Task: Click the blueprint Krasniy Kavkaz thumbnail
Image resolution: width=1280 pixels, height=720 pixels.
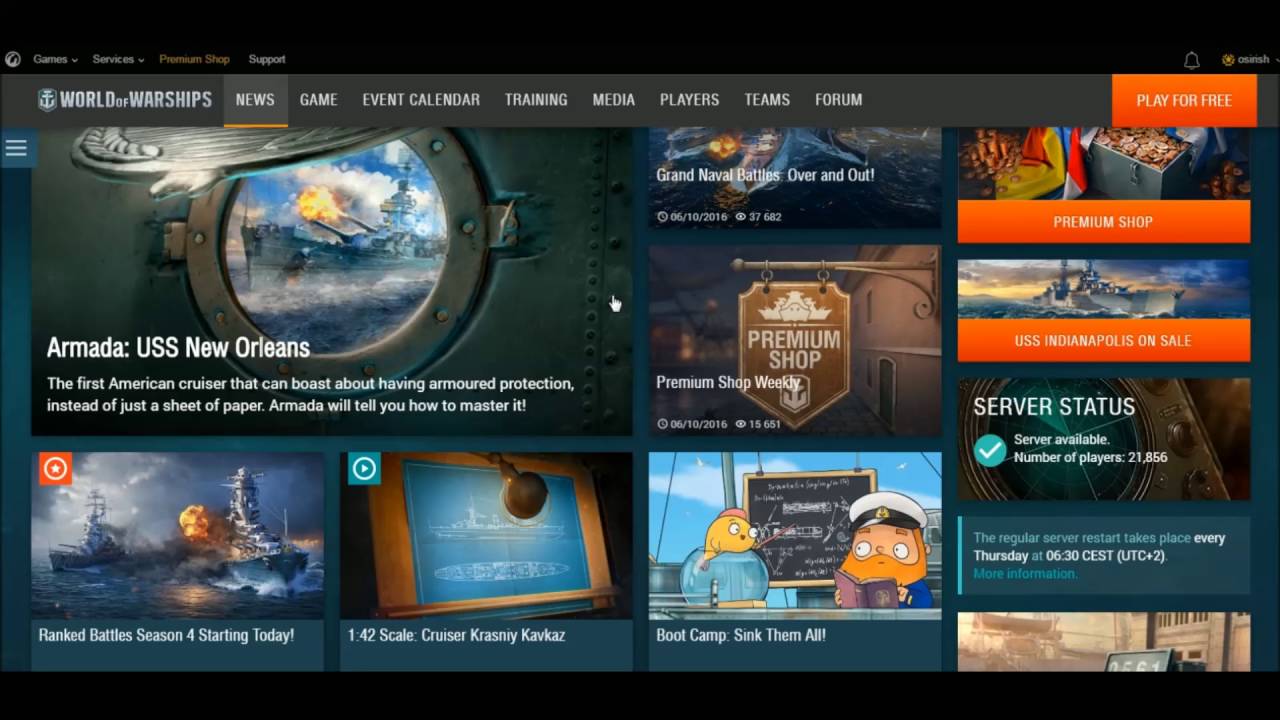Action: (x=486, y=535)
